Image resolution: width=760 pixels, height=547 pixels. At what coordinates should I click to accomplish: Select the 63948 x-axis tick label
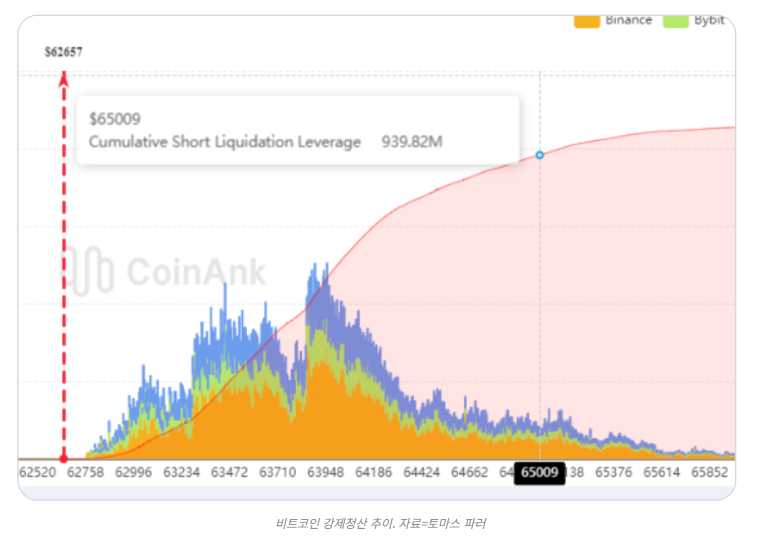[326, 472]
